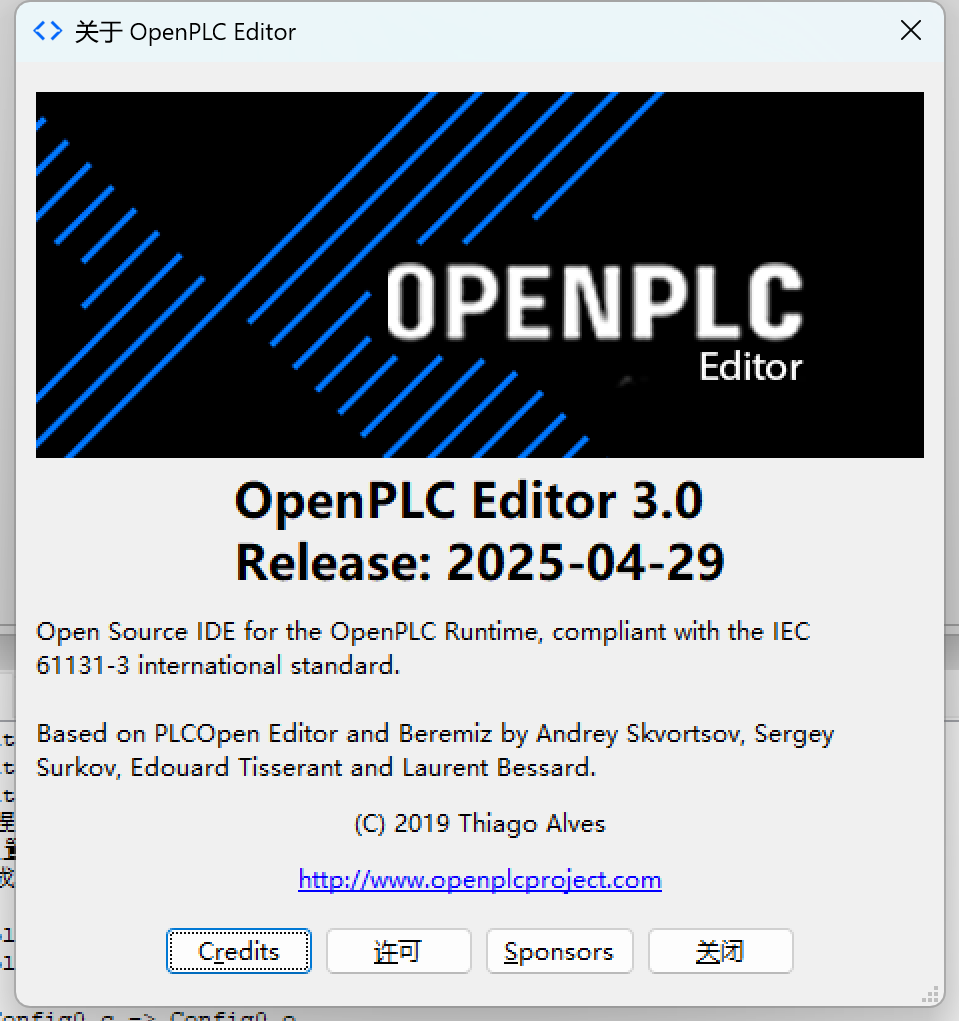The image size is (959, 1021).
Task: Click the "OpenPLC Editor 3.0" heading
Action: 469,501
